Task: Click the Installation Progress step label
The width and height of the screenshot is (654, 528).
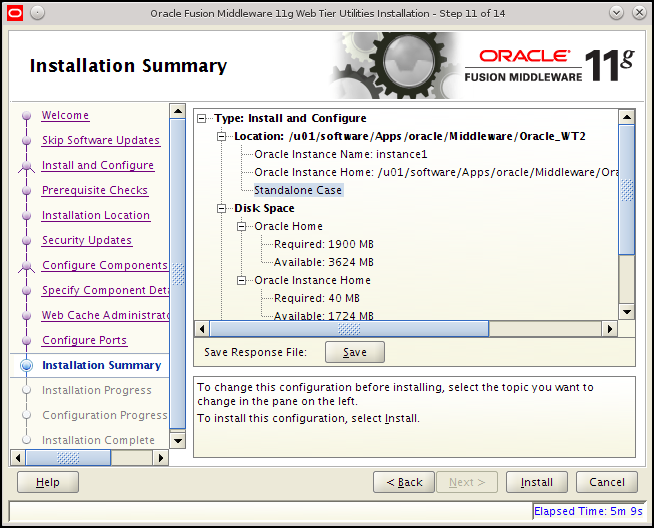Action: pos(97,390)
